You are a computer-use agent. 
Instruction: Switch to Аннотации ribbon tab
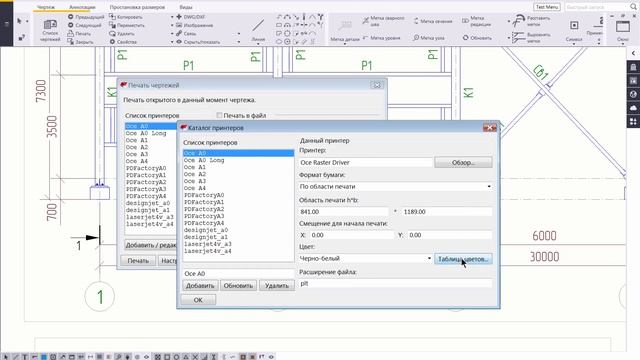(82, 7)
